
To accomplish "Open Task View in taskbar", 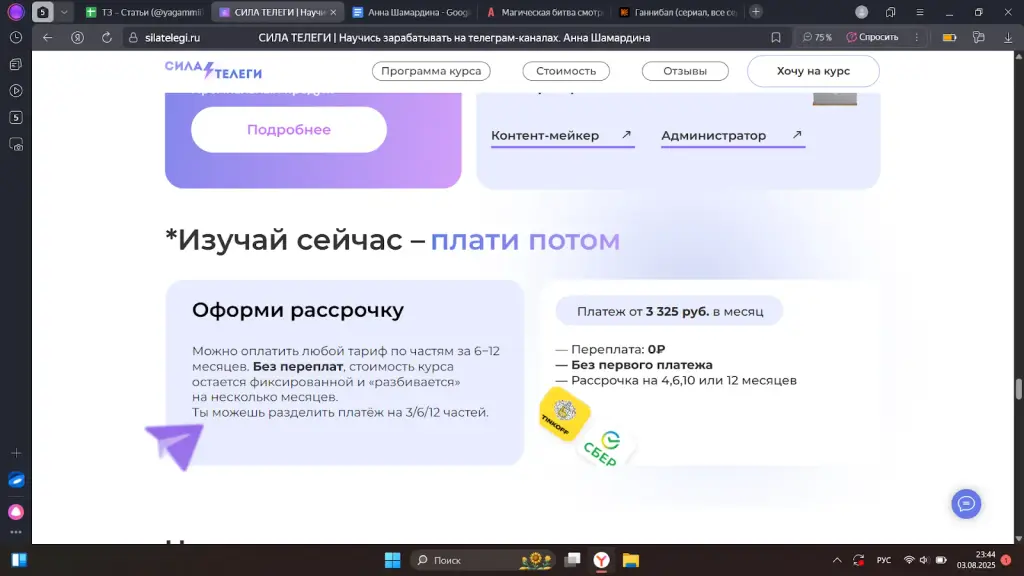I will coord(573,560).
